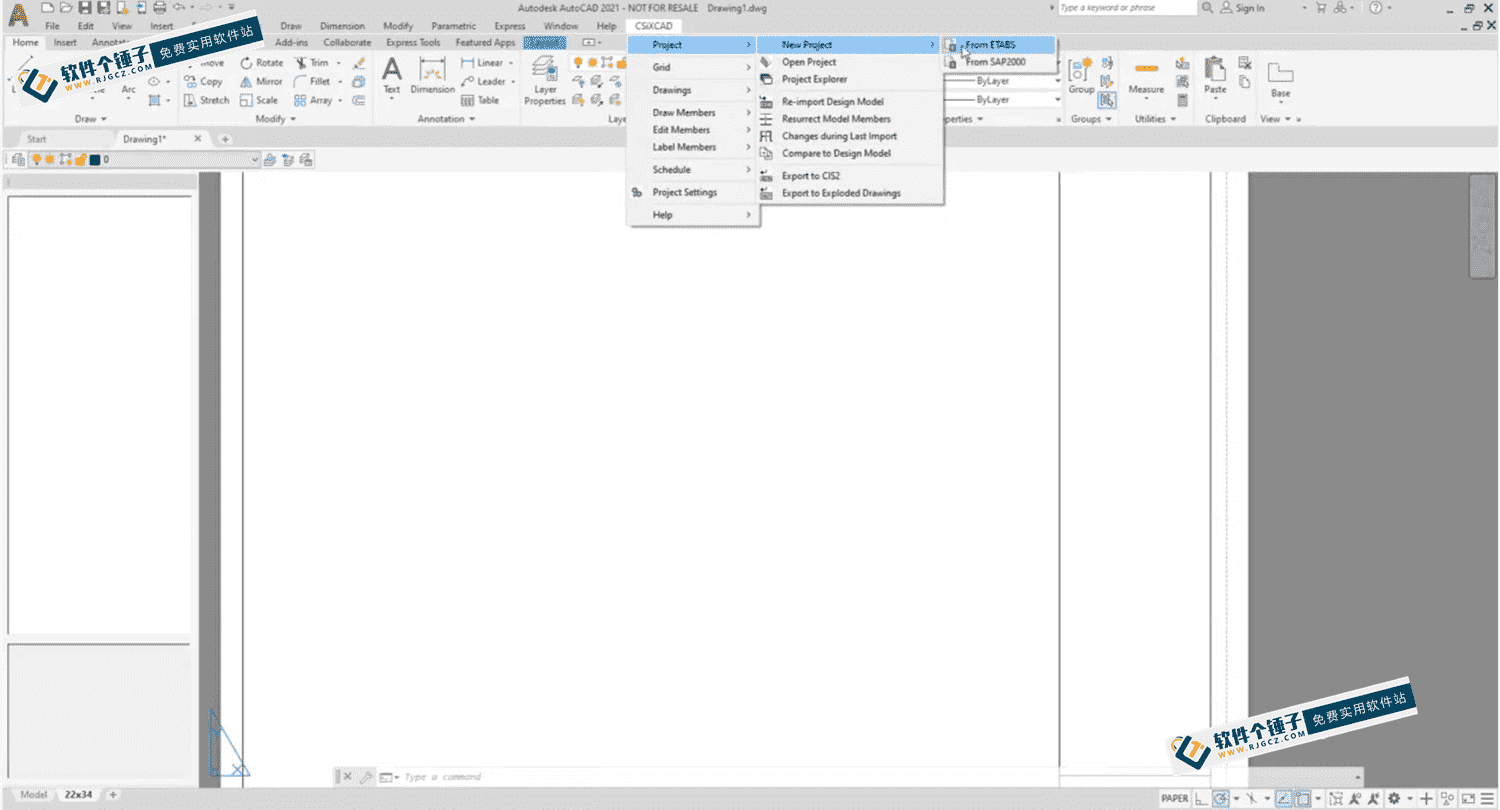
Task: Toggle Ortho mode icon in status bar
Action: coord(1201,799)
